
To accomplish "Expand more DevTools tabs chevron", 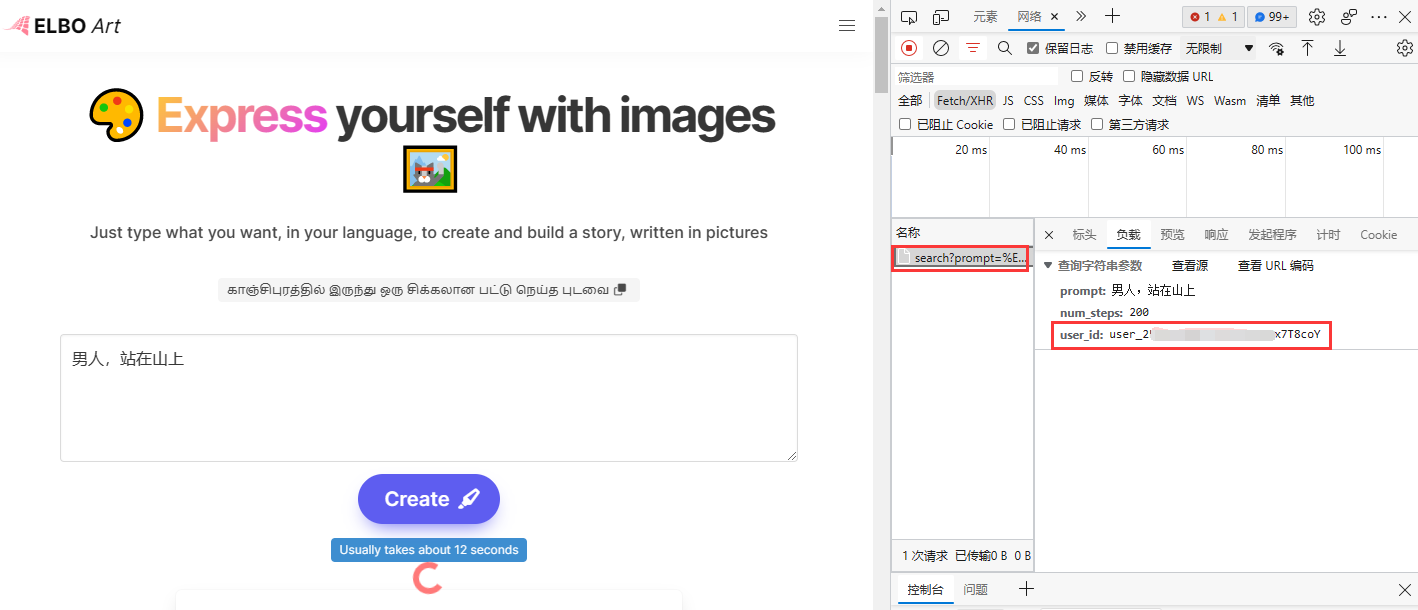I will 1081,16.
